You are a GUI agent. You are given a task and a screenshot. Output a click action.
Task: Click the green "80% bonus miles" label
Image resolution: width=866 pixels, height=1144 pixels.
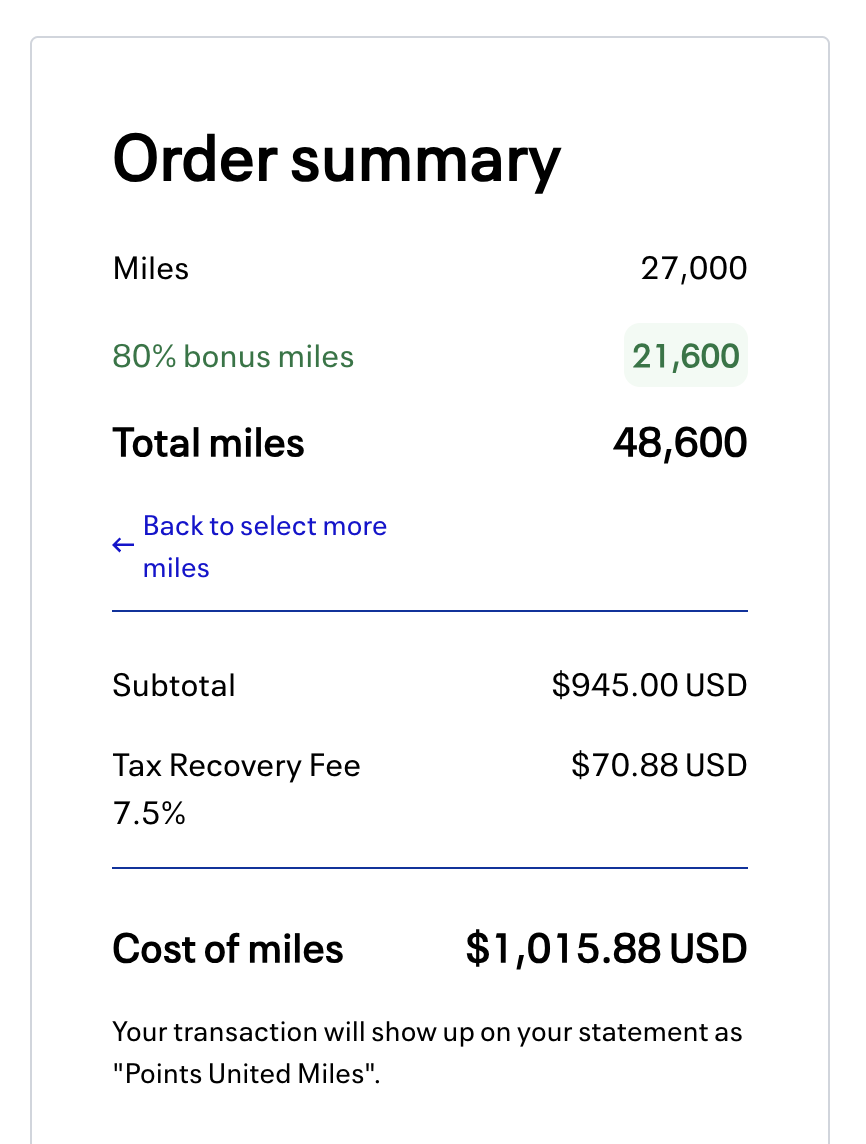coord(233,356)
